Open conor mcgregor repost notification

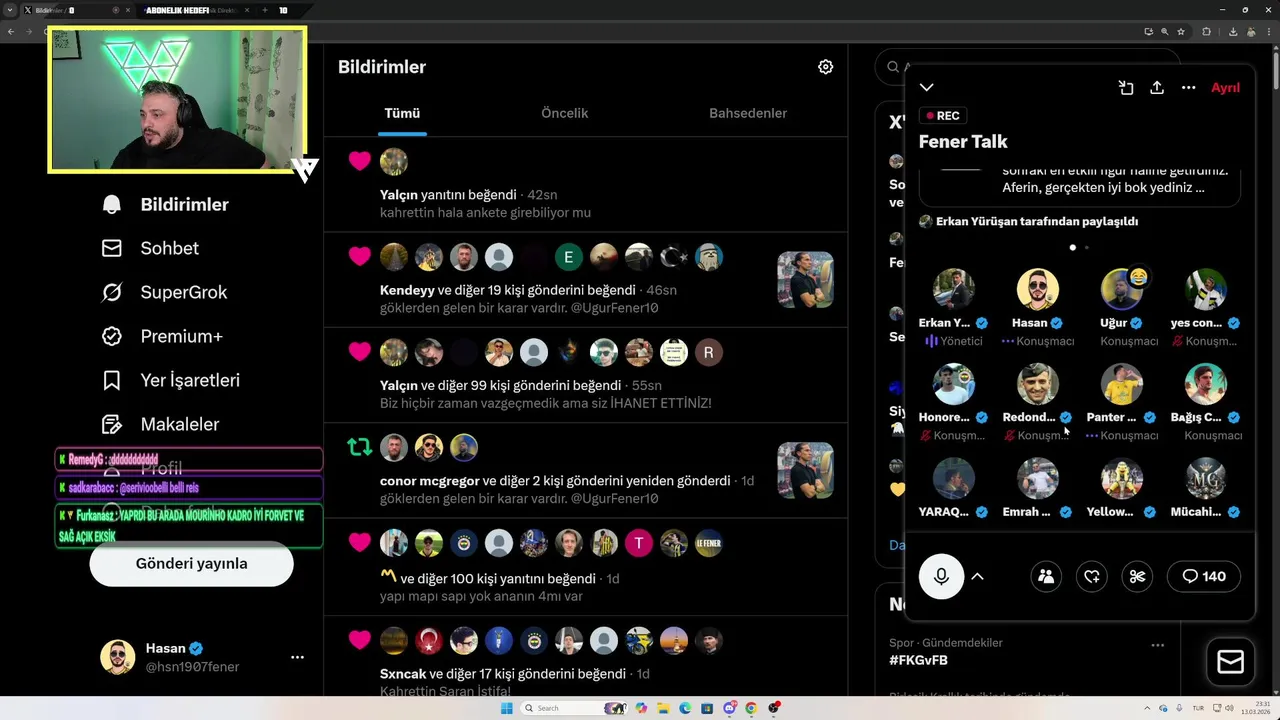pyautogui.click(x=585, y=470)
